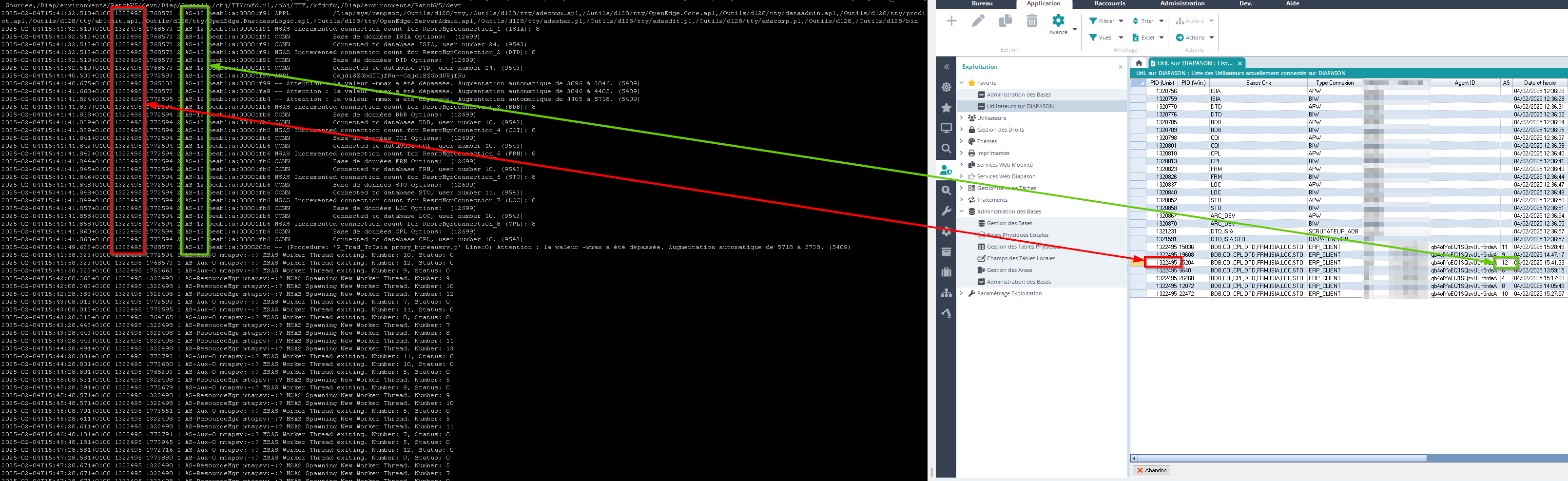The height and width of the screenshot is (481, 1568).
Task: Click the trash Delete icon in the ribbon
Action: pyautogui.click(x=1032, y=21)
